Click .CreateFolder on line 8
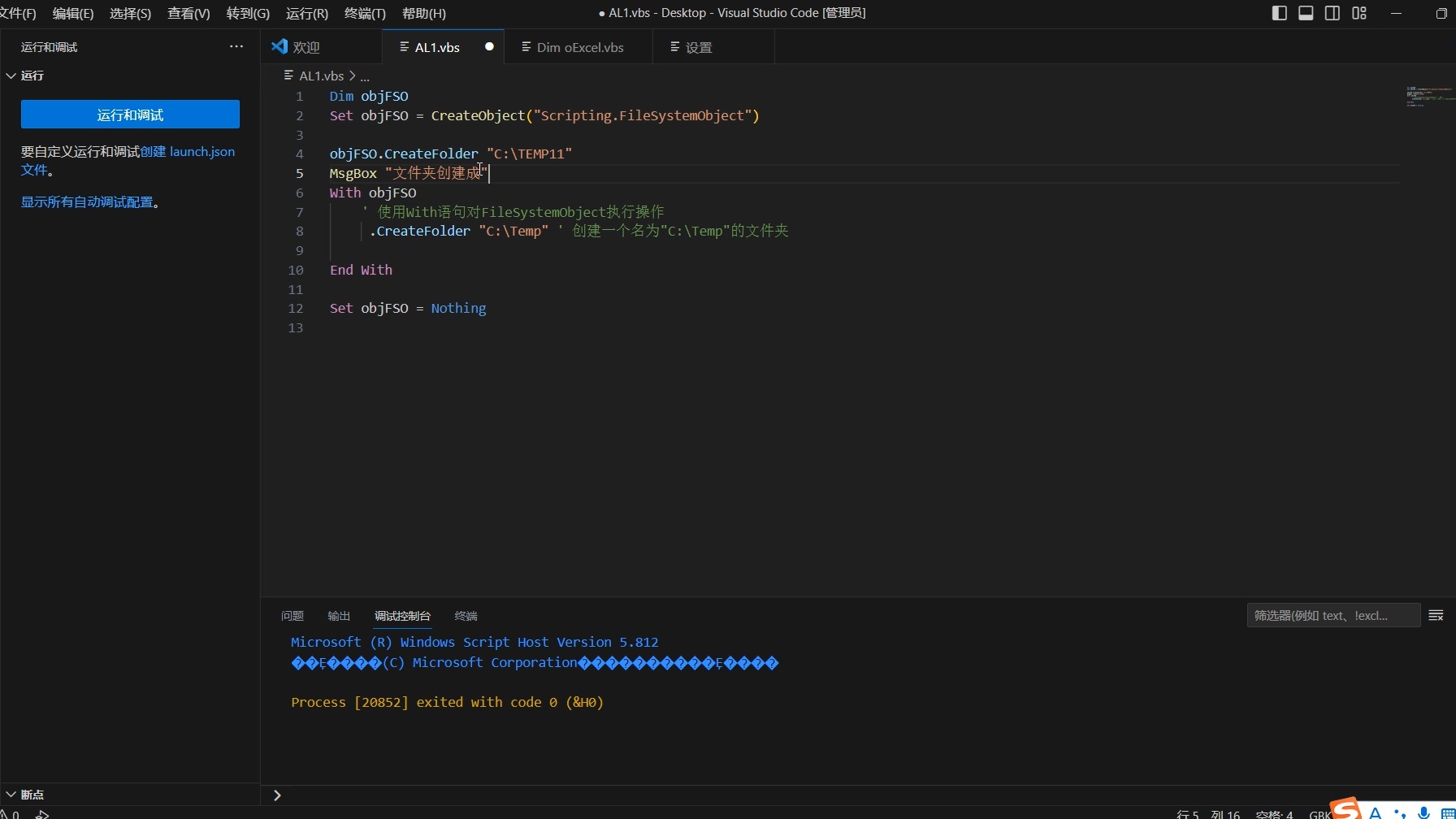 click(419, 231)
